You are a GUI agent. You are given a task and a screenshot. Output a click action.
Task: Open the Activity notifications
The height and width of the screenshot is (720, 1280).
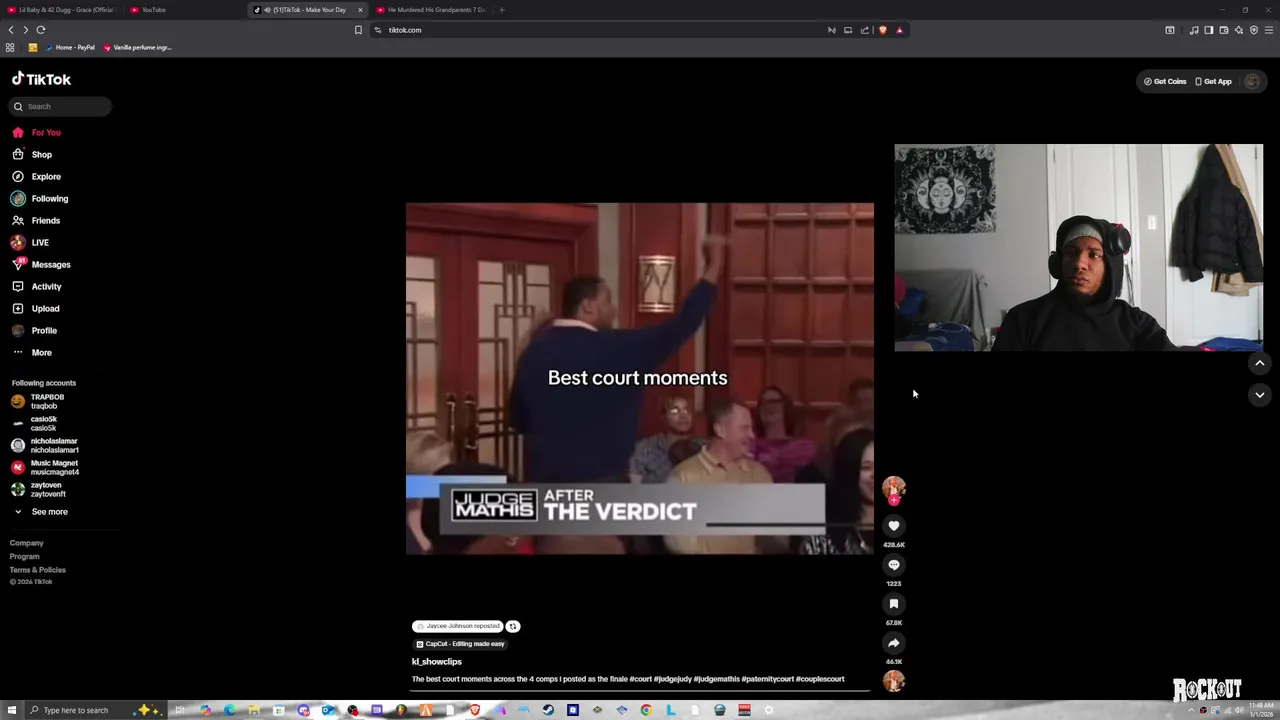point(37,286)
